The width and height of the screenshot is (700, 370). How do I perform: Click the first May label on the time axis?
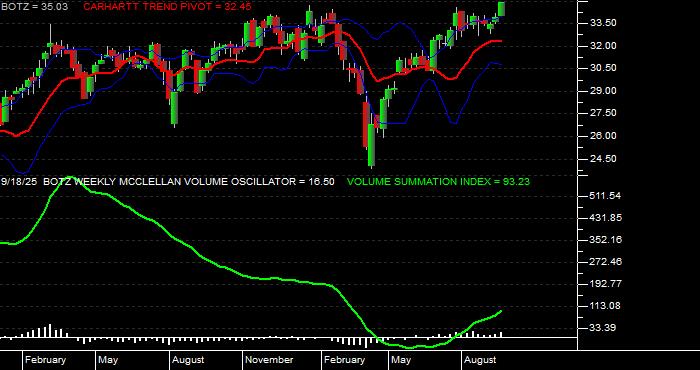tap(108, 360)
